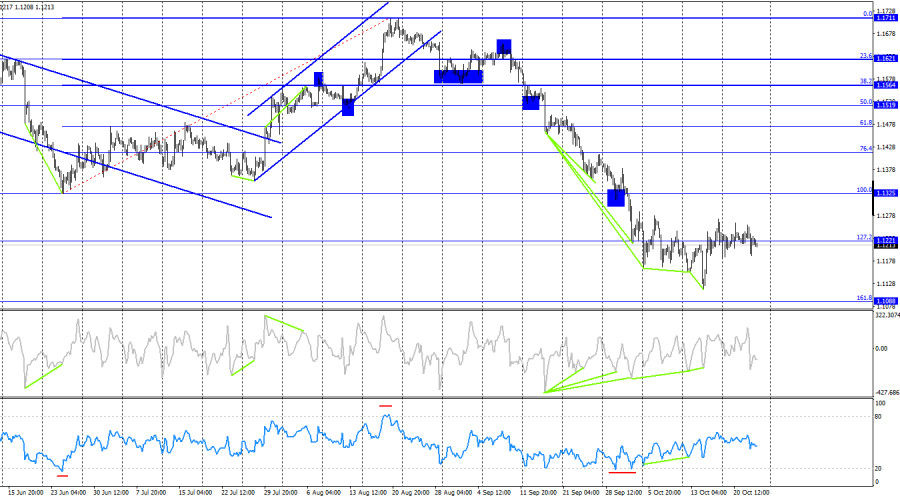The width and height of the screenshot is (900, 500).
Task: Click the 1.1519 price level label
Action: [886, 105]
